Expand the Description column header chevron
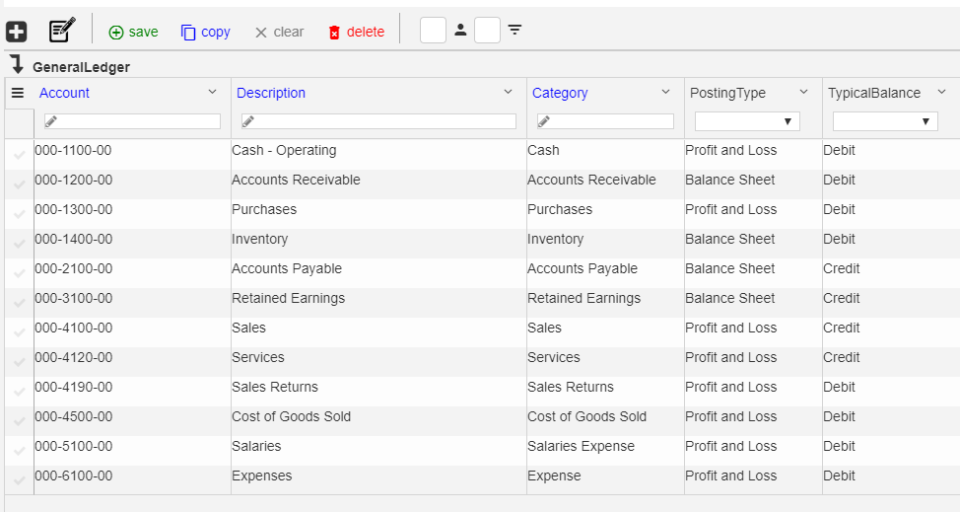Image resolution: width=960 pixels, height=512 pixels. (508, 92)
